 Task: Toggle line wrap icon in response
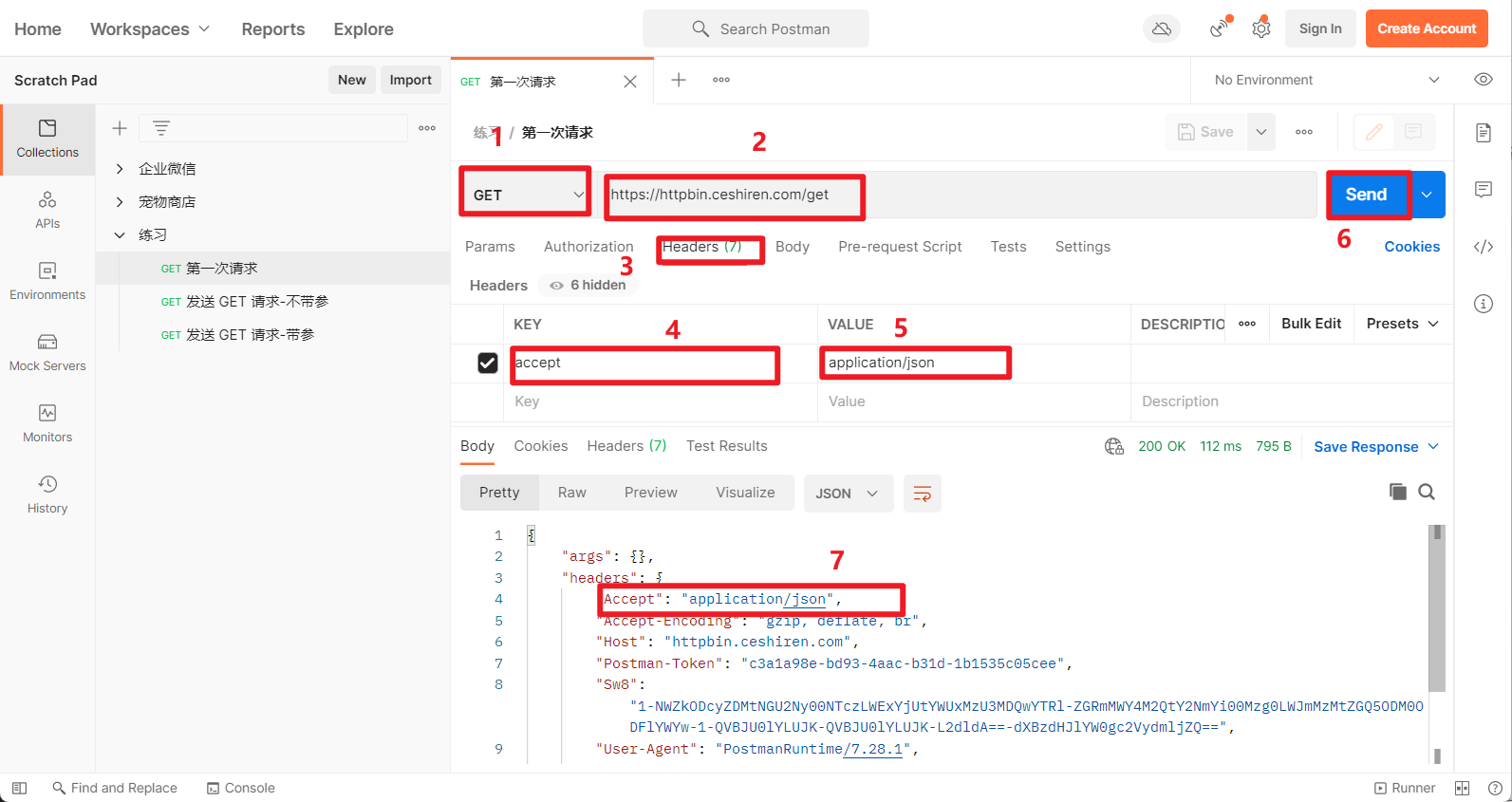tap(922, 494)
